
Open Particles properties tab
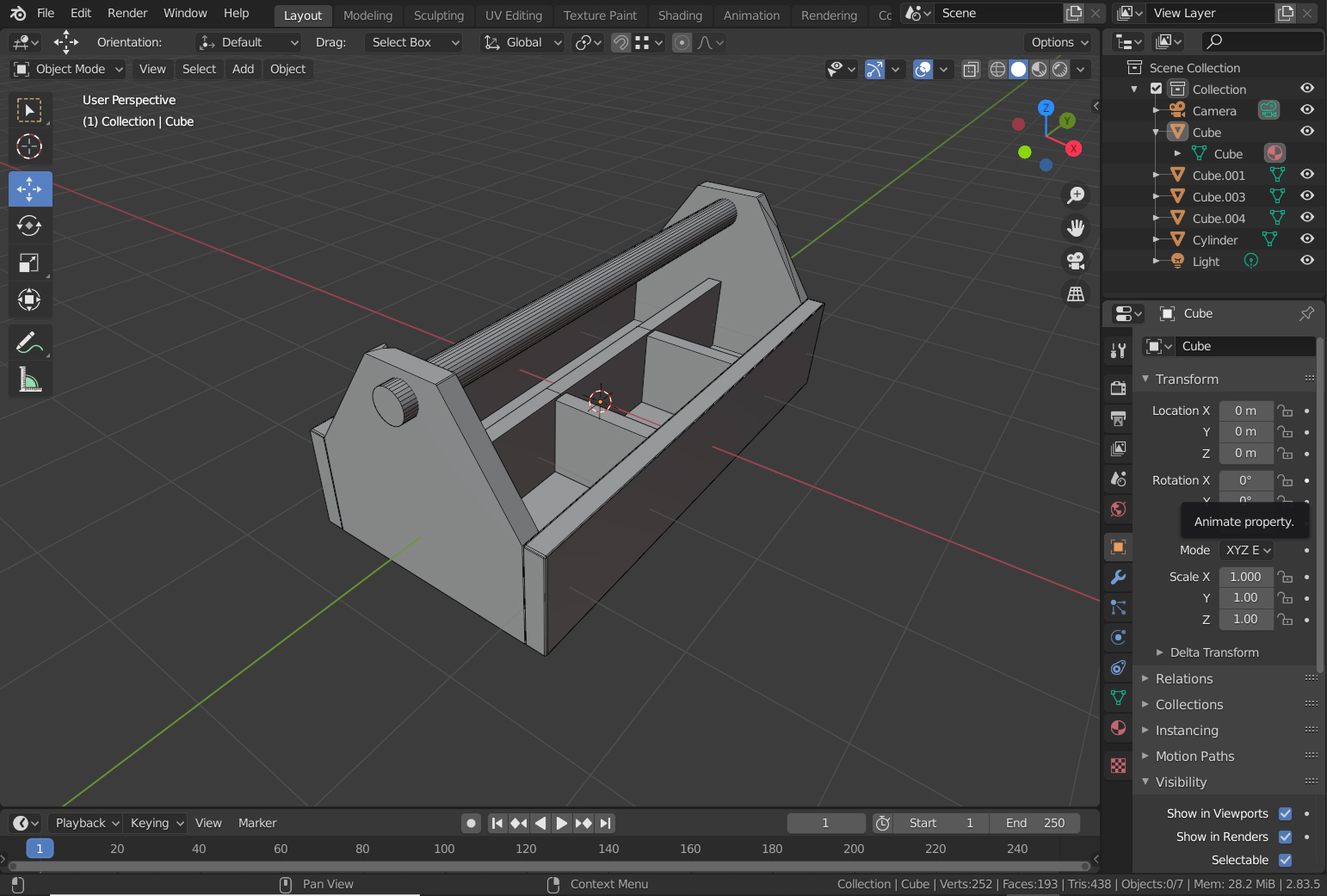[1118, 608]
